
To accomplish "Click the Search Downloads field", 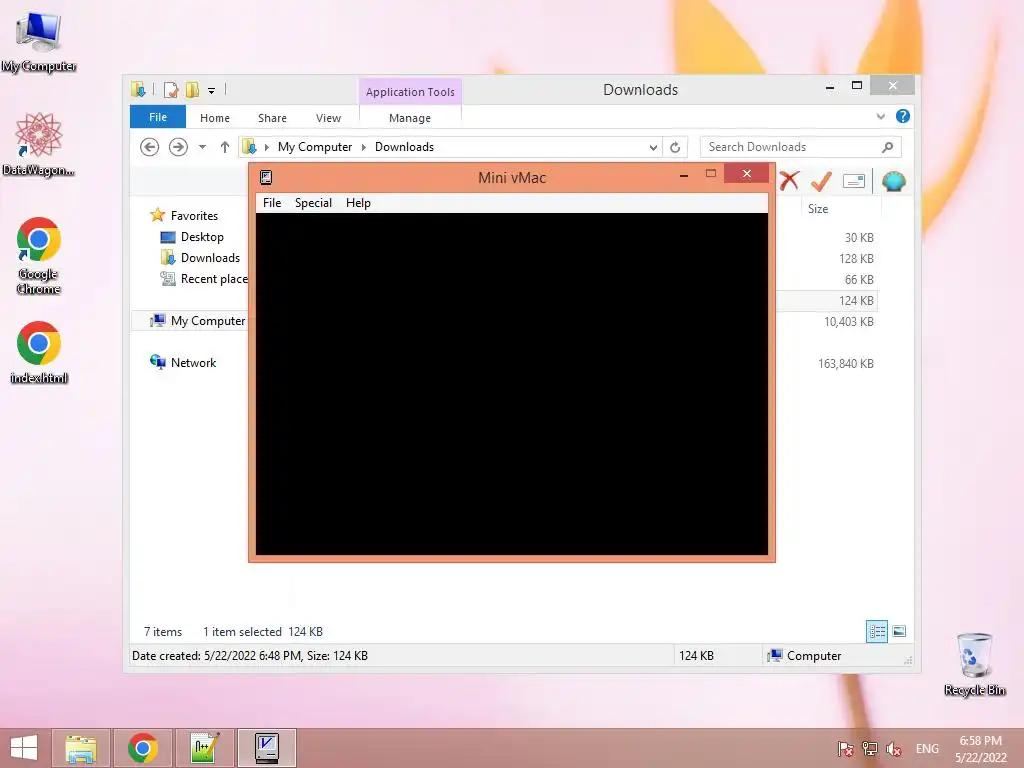I will (x=801, y=147).
